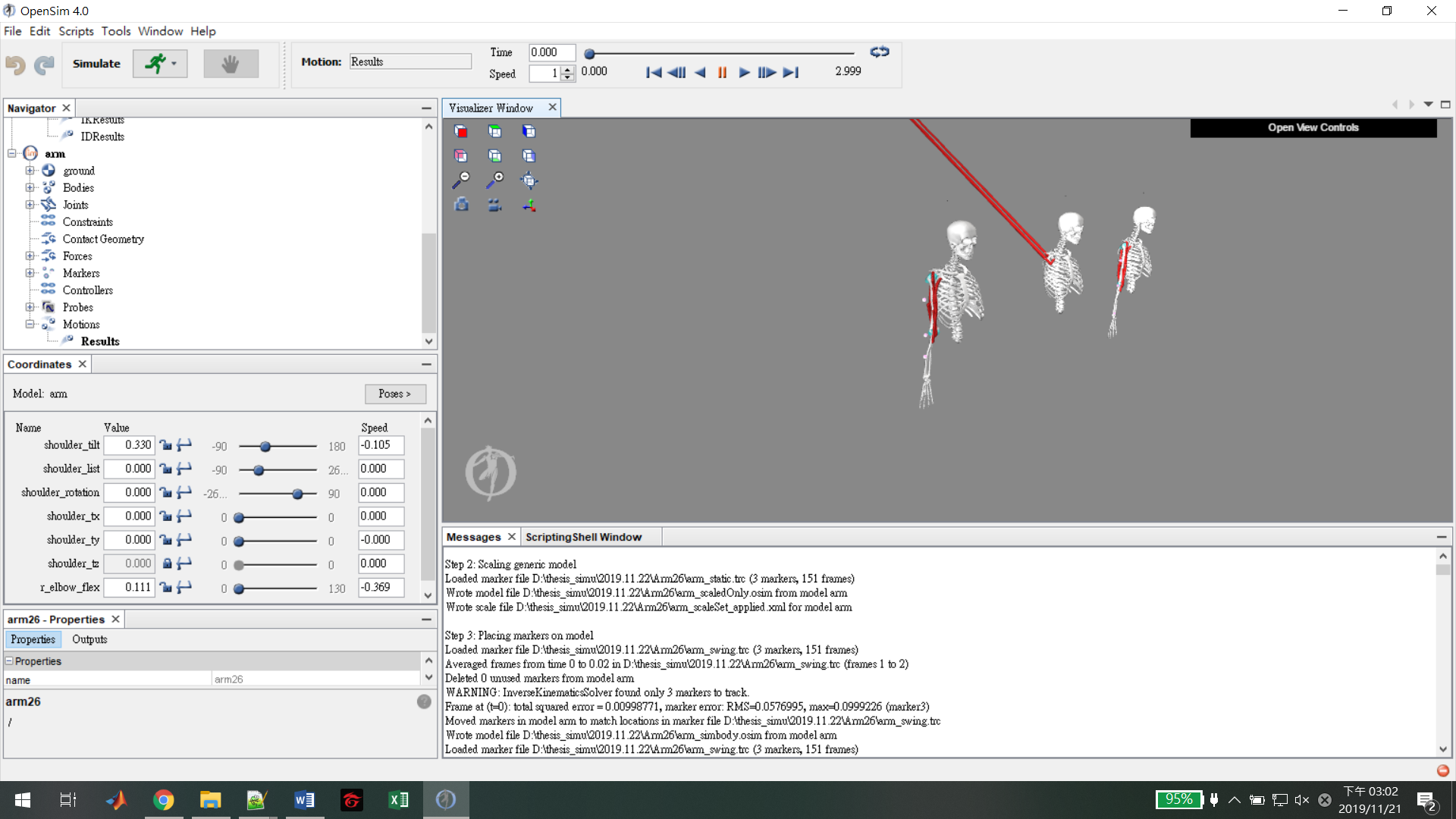Toggle the axes display icon
This screenshot has height=819, width=1456.
[x=529, y=204]
